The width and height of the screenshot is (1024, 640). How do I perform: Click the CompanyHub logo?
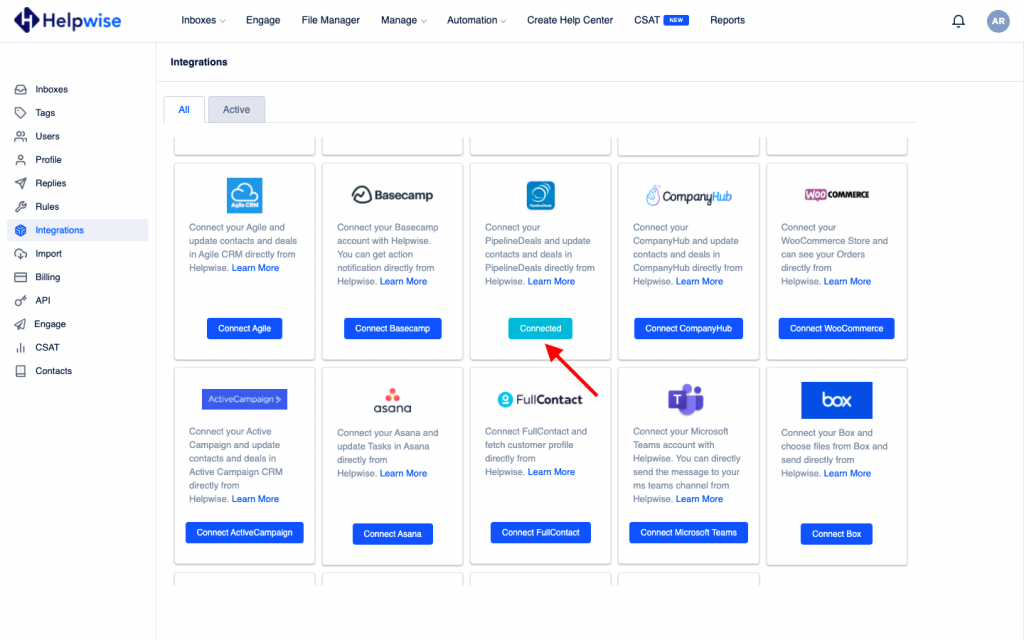[x=688, y=196]
